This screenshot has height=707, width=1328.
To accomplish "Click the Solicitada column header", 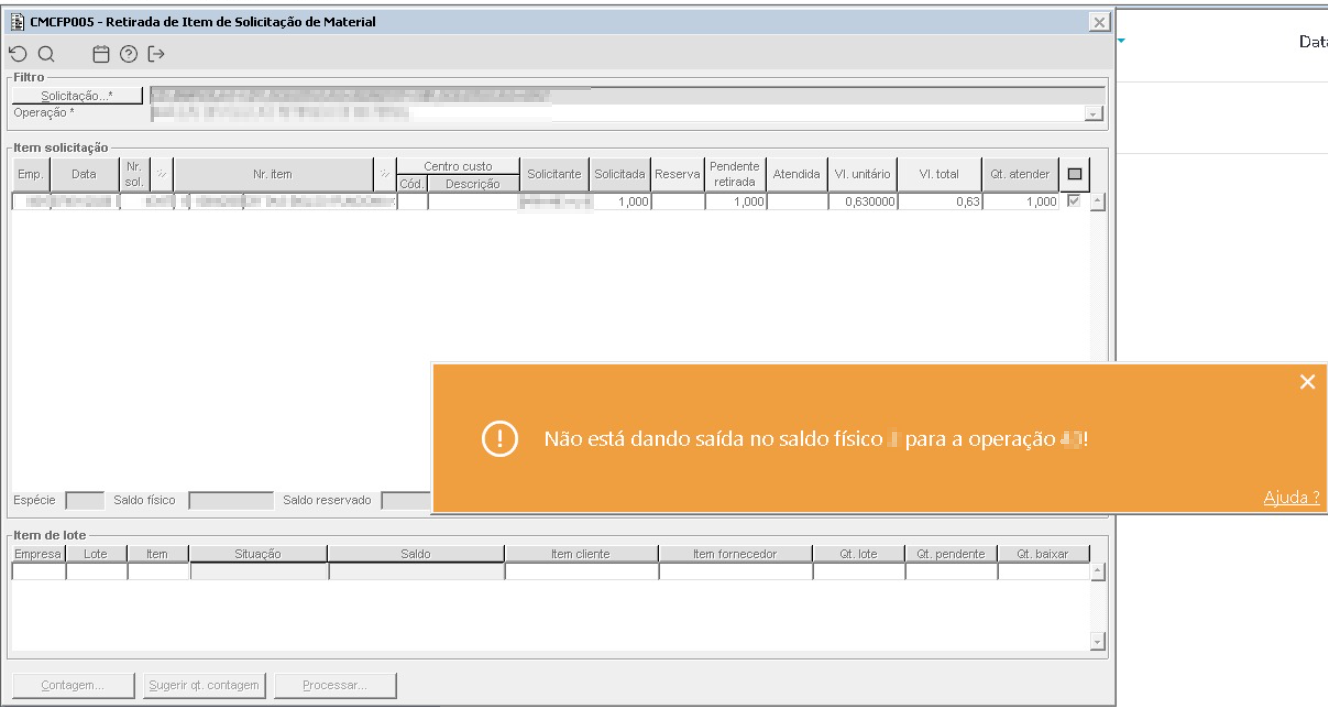I will [x=621, y=174].
